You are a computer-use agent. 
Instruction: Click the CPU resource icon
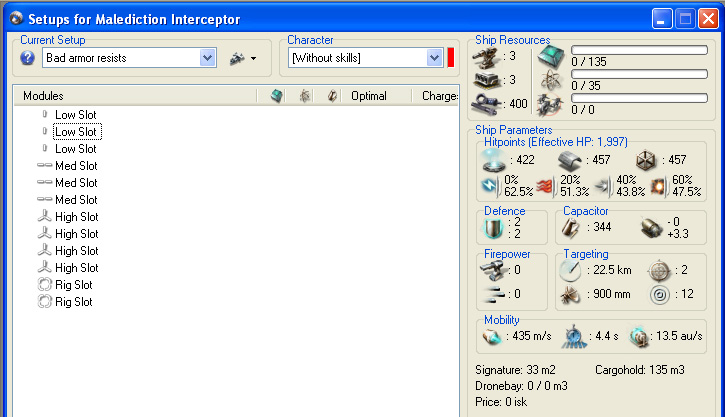point(551,57)
